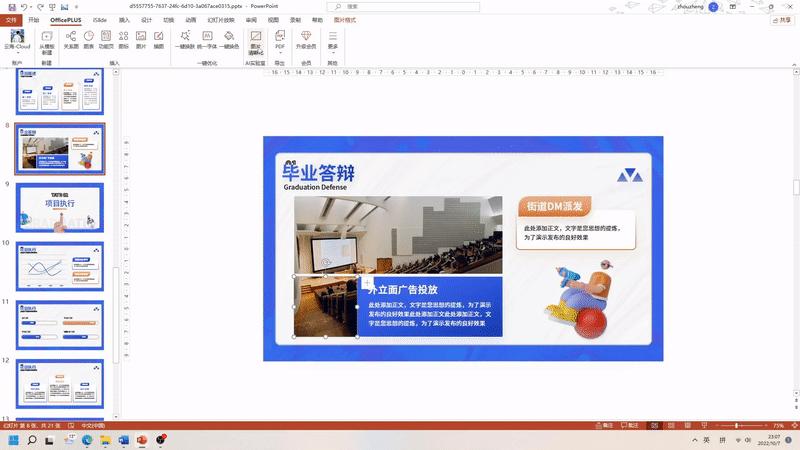Screen dimensions: 800x450
Task: Select slide 9 thumbnail titled 项目执行
Action: pyautogui.click(x=60, y=208)
